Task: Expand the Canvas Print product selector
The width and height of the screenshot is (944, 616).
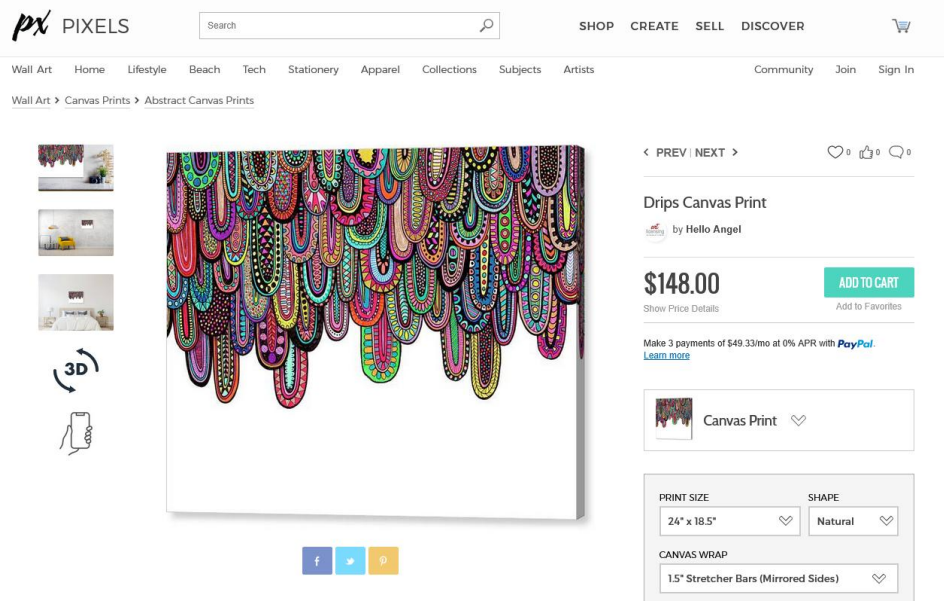Action: click(778, 420)
